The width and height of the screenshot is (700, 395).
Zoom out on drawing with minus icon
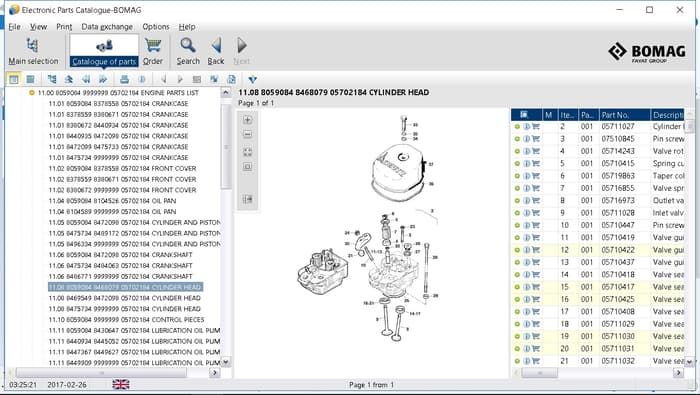click(x=248, y=134)
